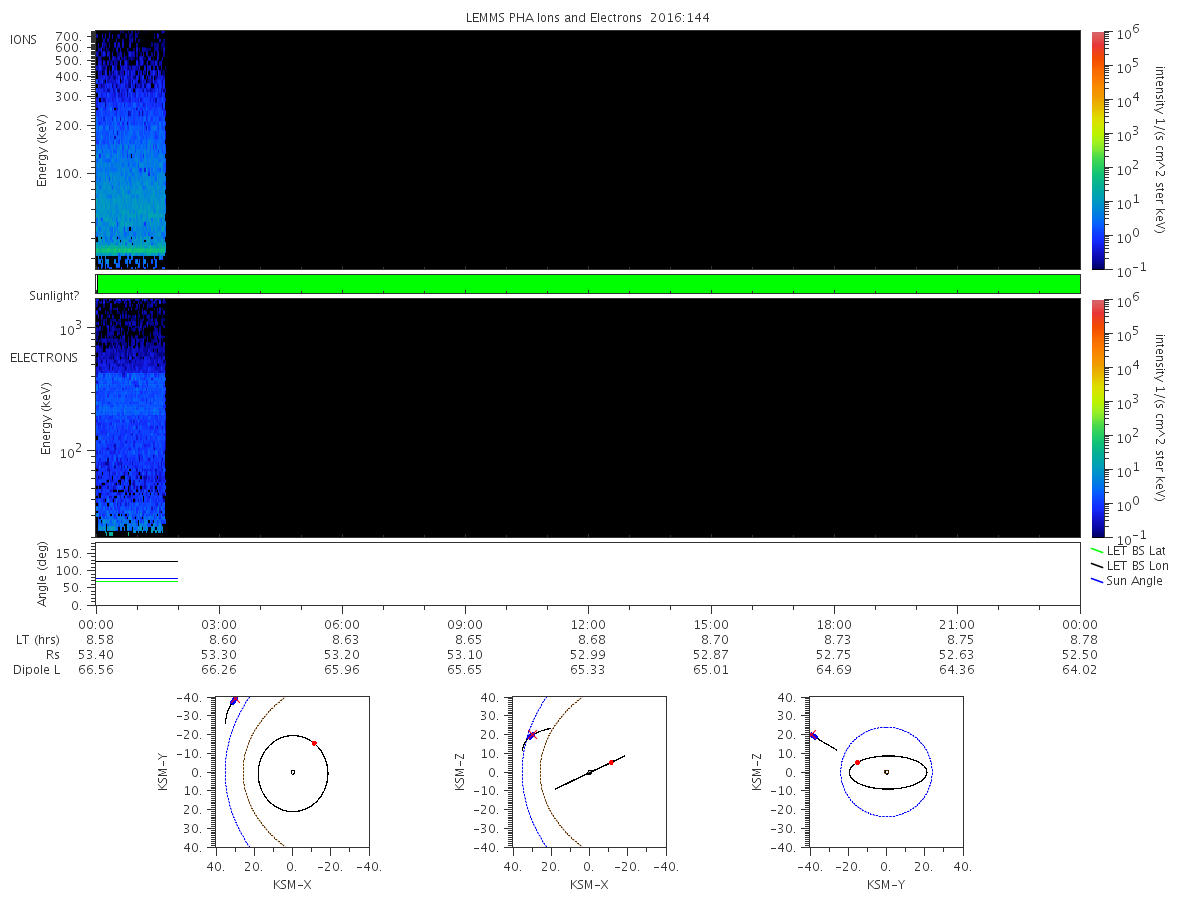
Task: Click the 12:00 time axis tick label
Action: [x=588, y=623]
